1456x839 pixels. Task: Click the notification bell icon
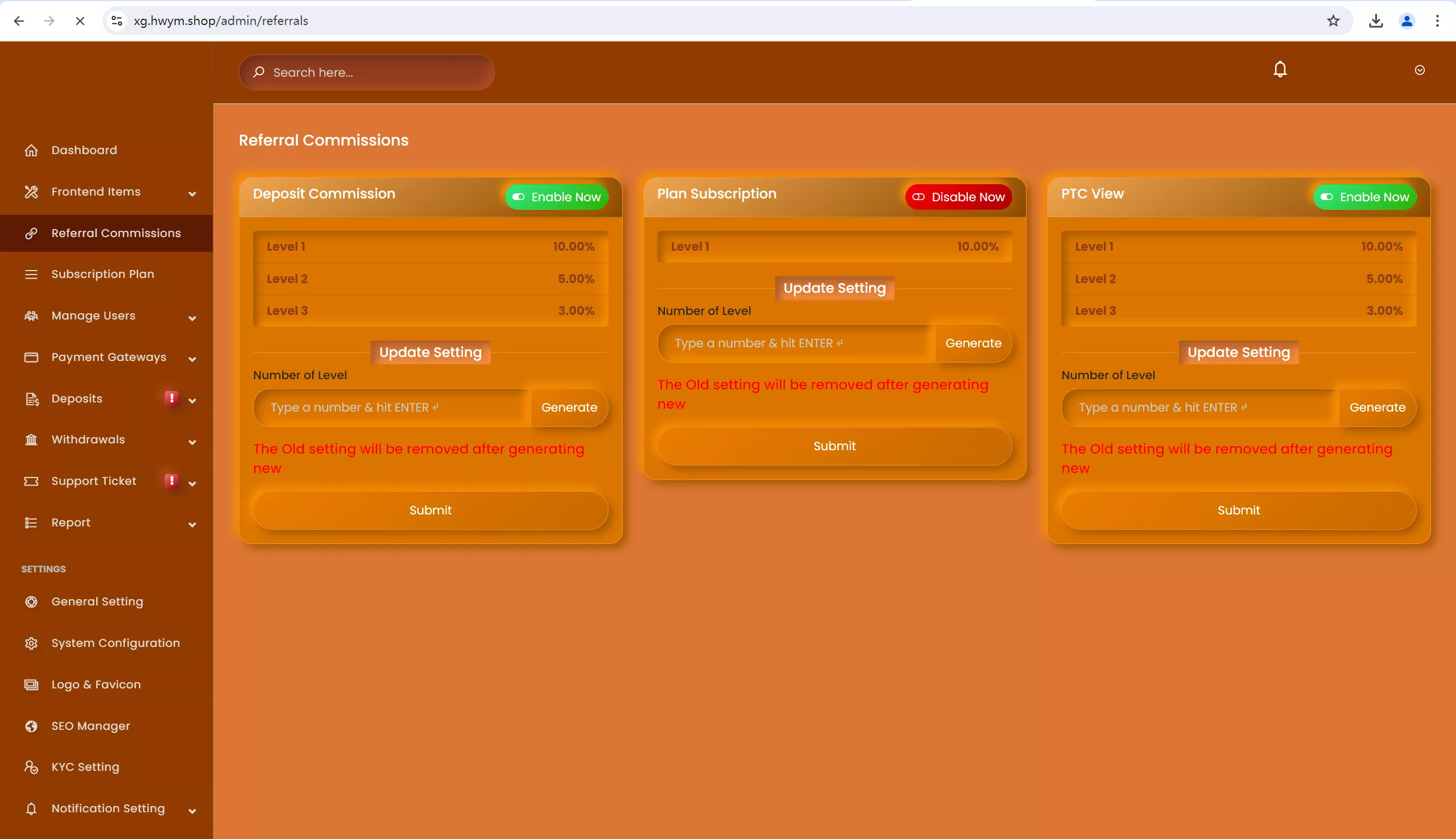pos(1280,70)
